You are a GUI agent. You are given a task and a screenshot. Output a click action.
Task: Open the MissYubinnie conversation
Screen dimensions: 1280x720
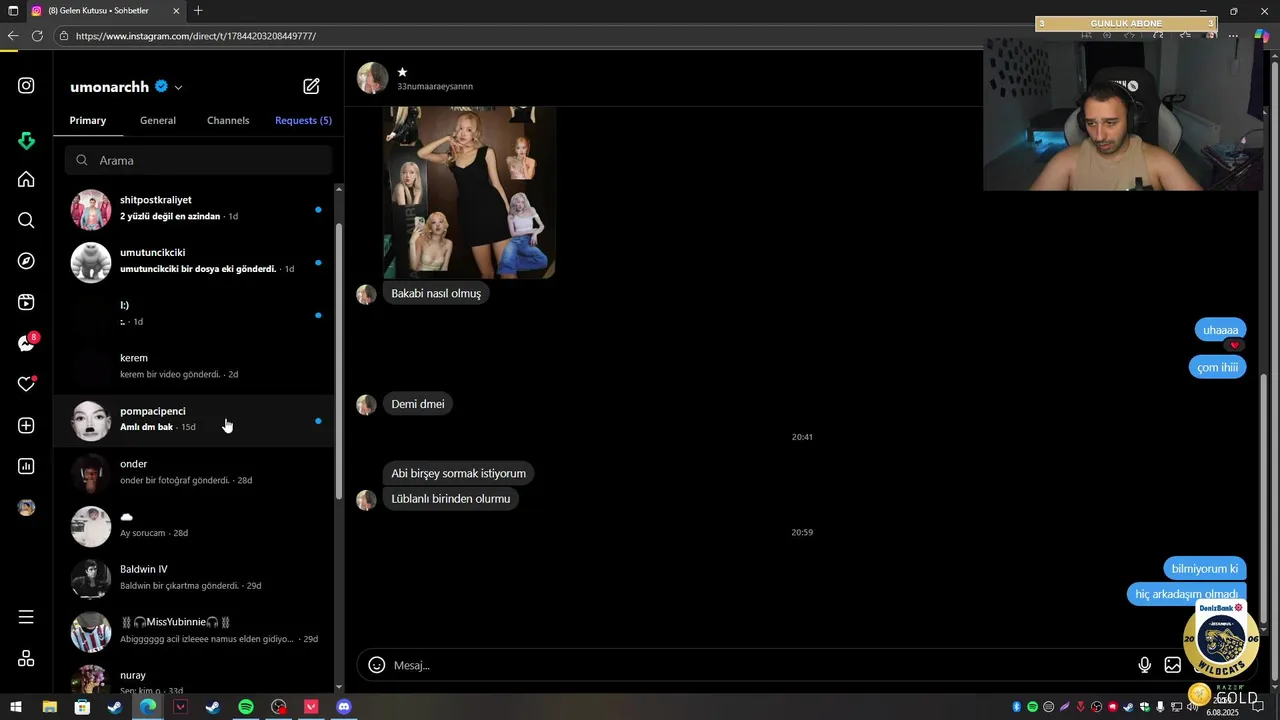click(194, 631)
